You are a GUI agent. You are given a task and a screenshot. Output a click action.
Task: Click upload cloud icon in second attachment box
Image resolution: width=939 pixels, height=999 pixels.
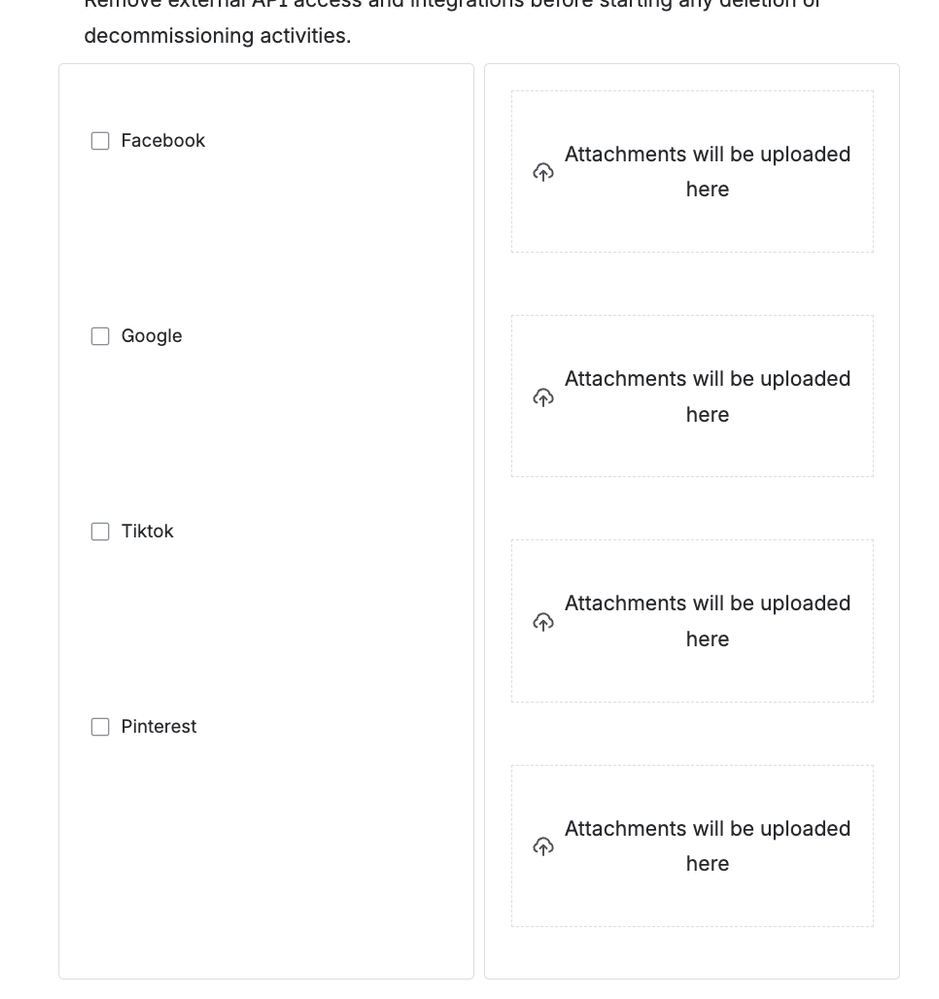543,397
